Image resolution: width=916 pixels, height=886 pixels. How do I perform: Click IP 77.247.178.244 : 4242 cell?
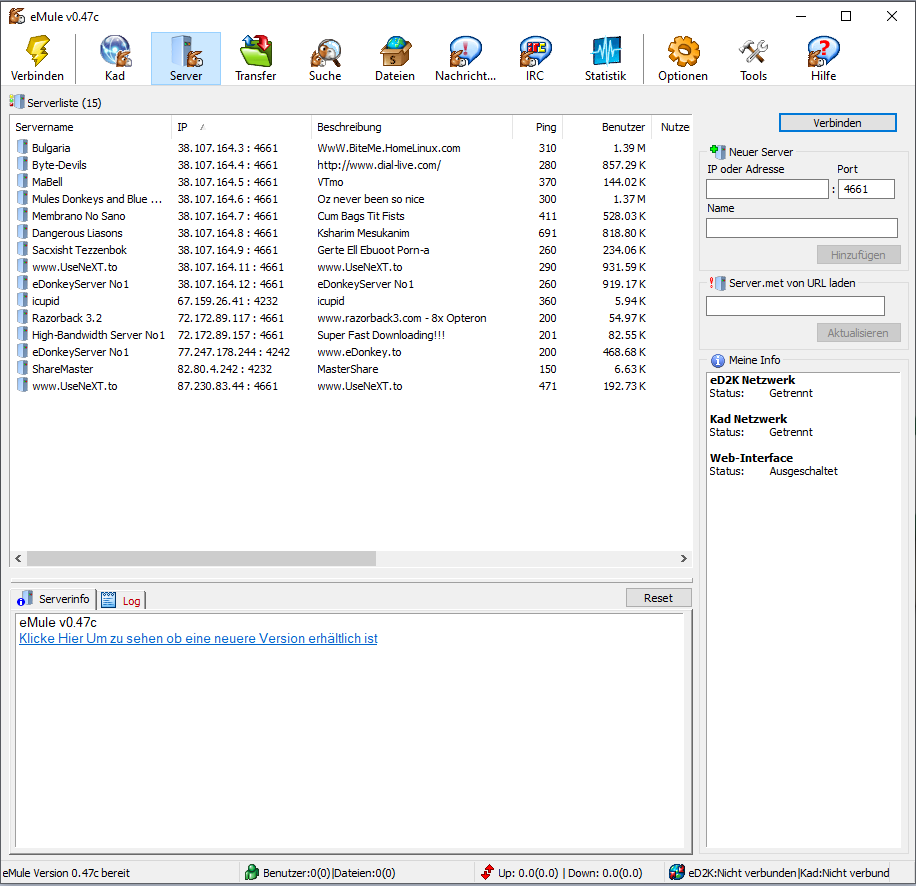click(234, 352)
